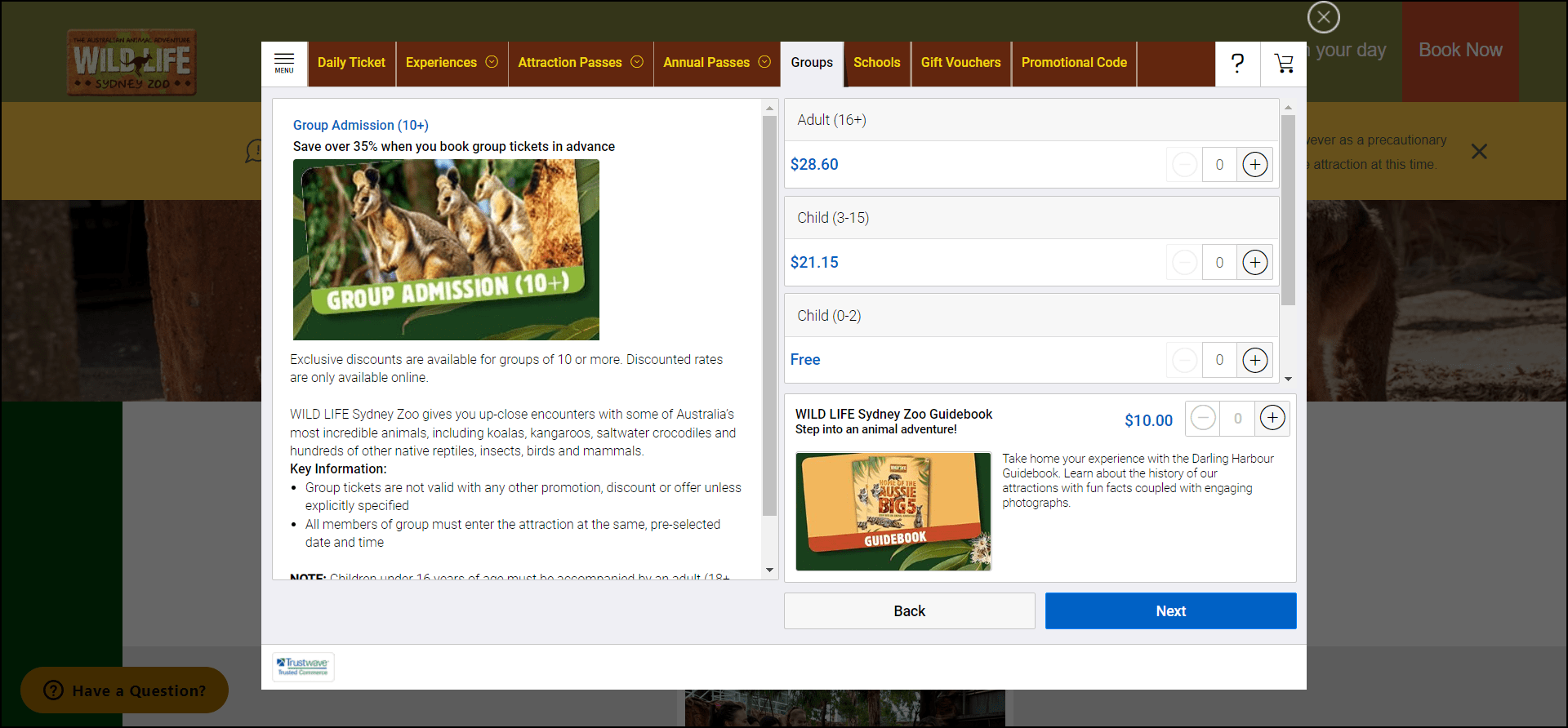Image resolution: width=1568 pixels, height=728 pixels.
Task: Click the Group Admission wallaby image
Action: (x=446, y=250)
